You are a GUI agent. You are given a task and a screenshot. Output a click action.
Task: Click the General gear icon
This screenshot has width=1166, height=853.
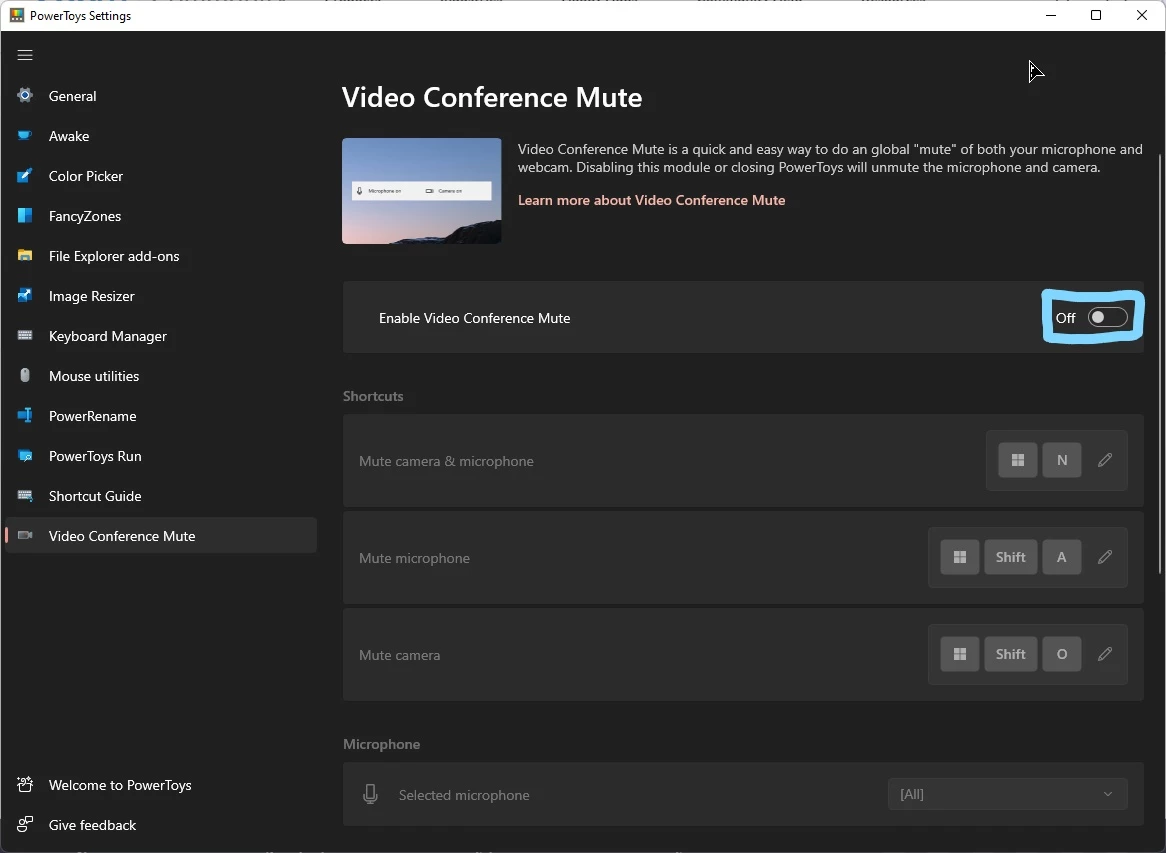25,95
